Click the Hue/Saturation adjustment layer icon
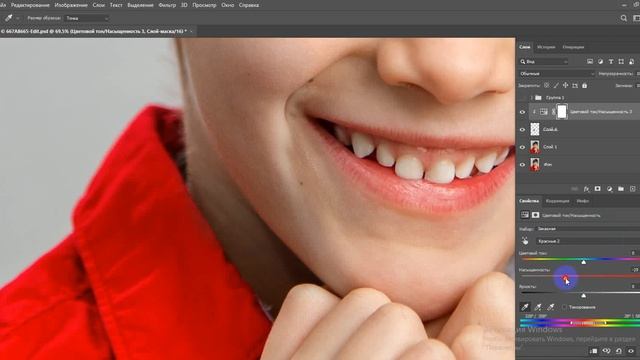Screen dimensions: 640x360 click(544, 111)
